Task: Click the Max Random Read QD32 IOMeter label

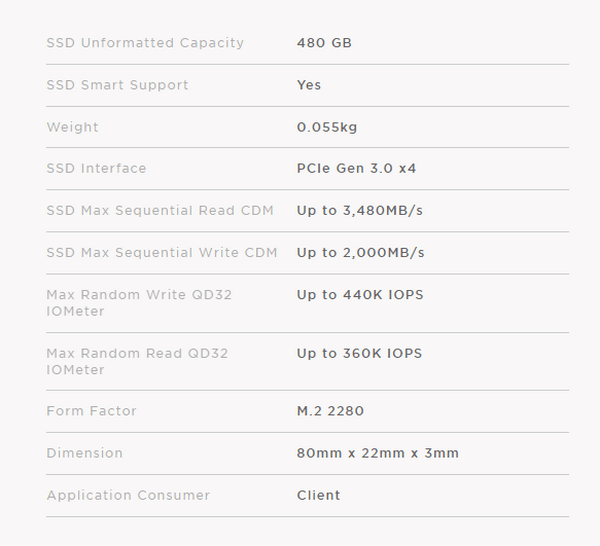Action: click(137, 361)
